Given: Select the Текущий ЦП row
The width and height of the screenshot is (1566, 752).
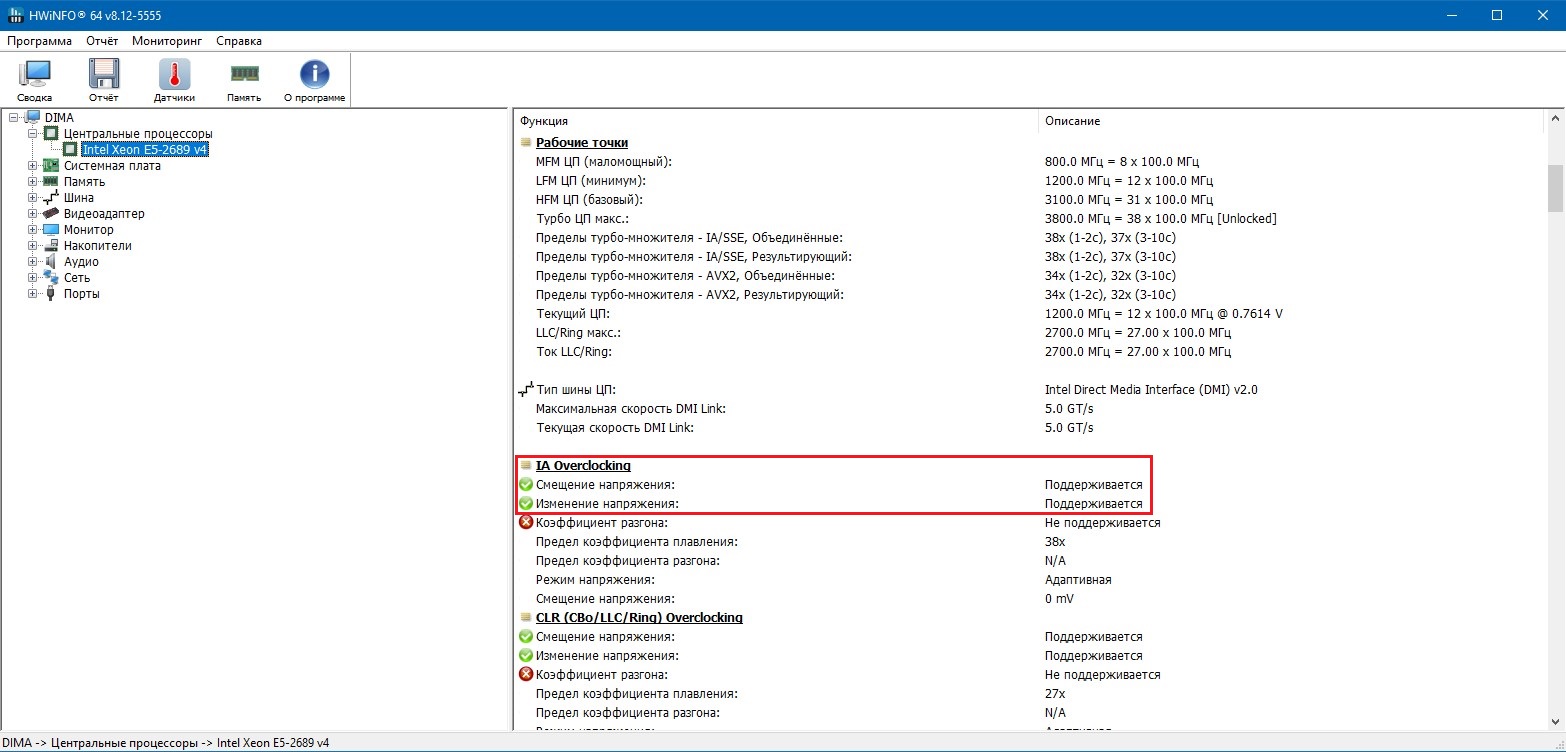Looking at the screenshot, I should [x=1030, y=314].
